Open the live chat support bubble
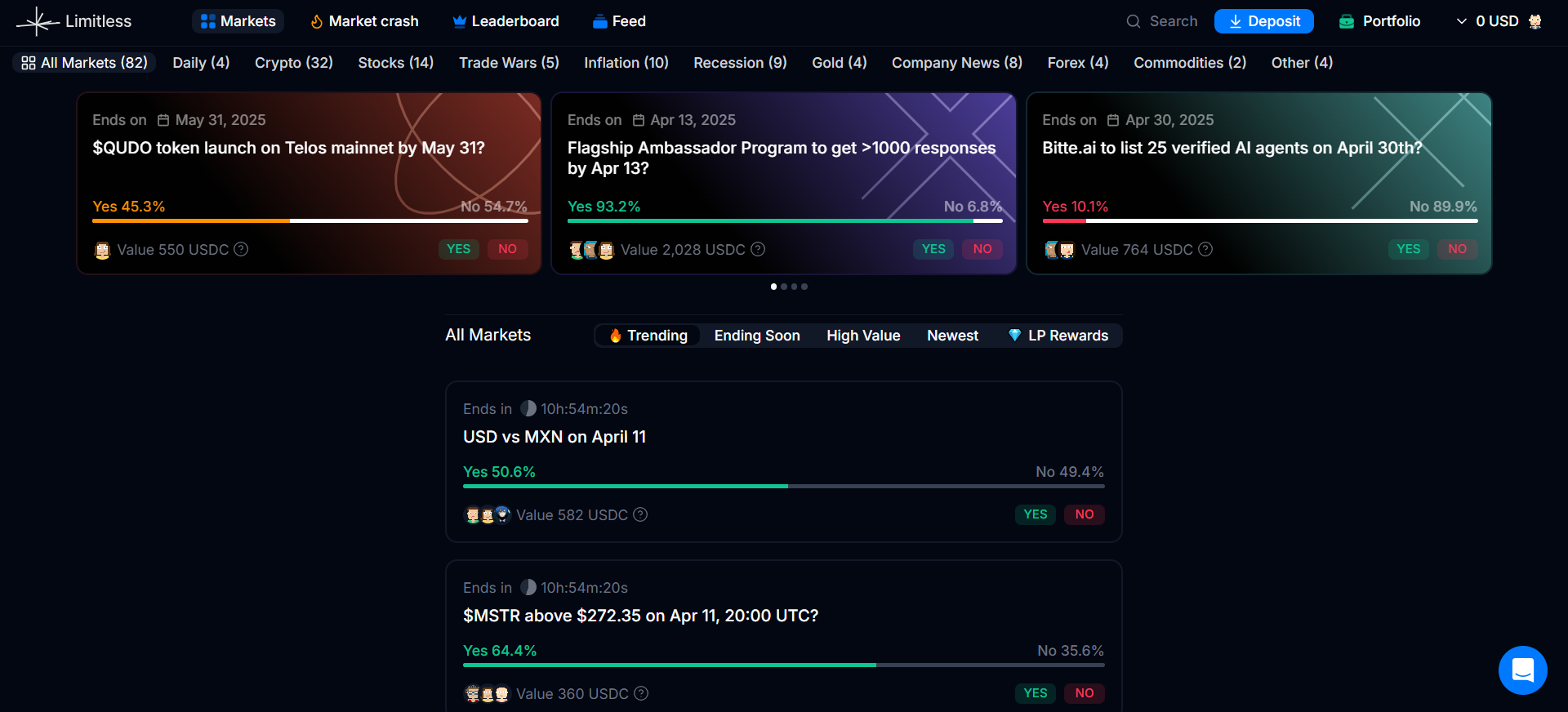 (x=1522, y=670)
